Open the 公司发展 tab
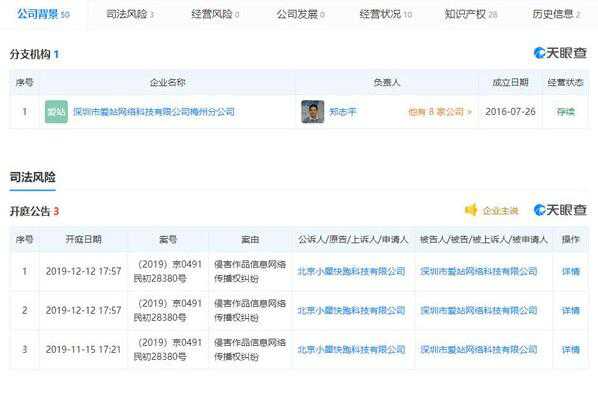This screenshot has width=598, height=398. point(301,14)
